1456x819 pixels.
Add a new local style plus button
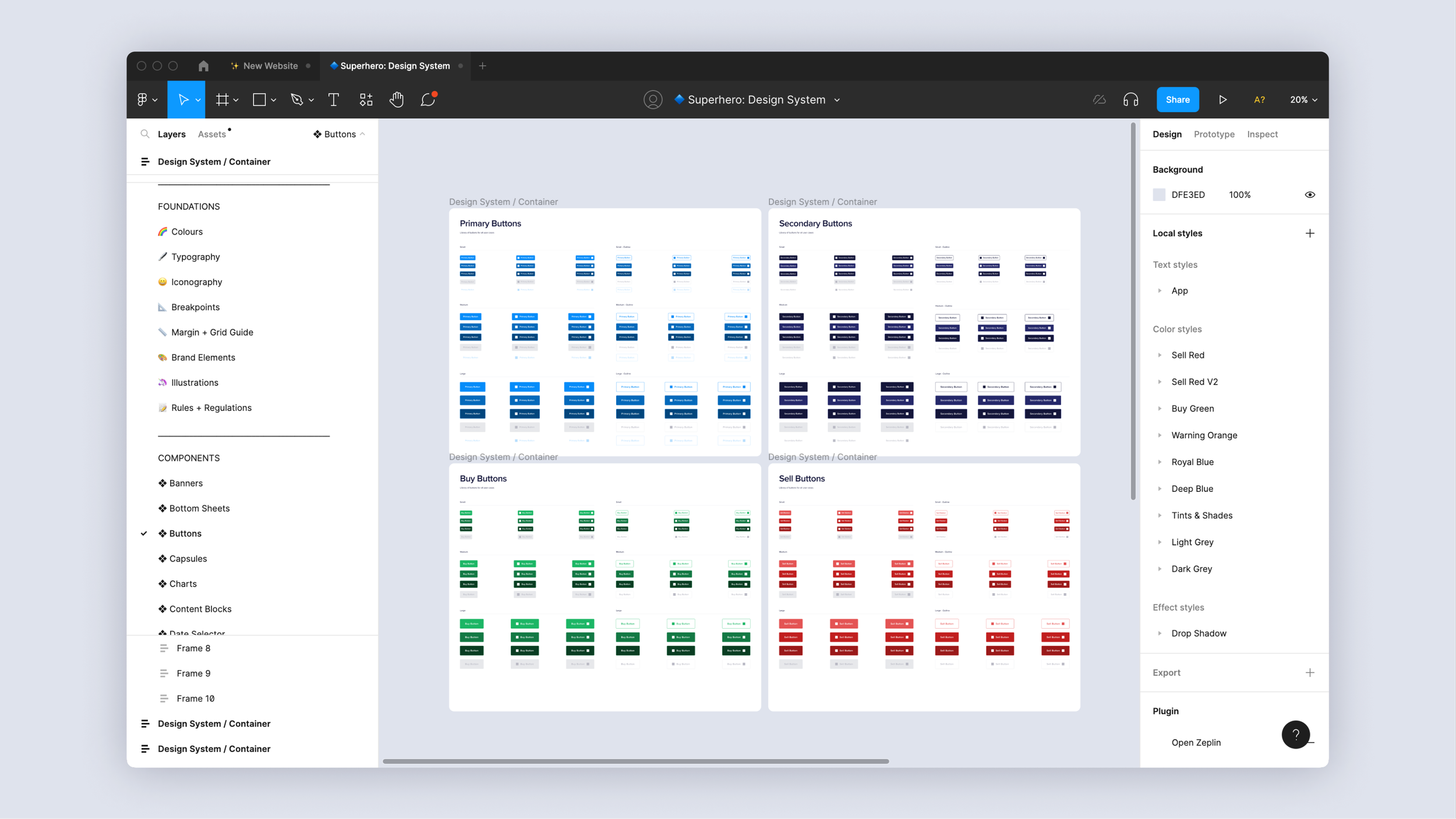(1310, 233)
